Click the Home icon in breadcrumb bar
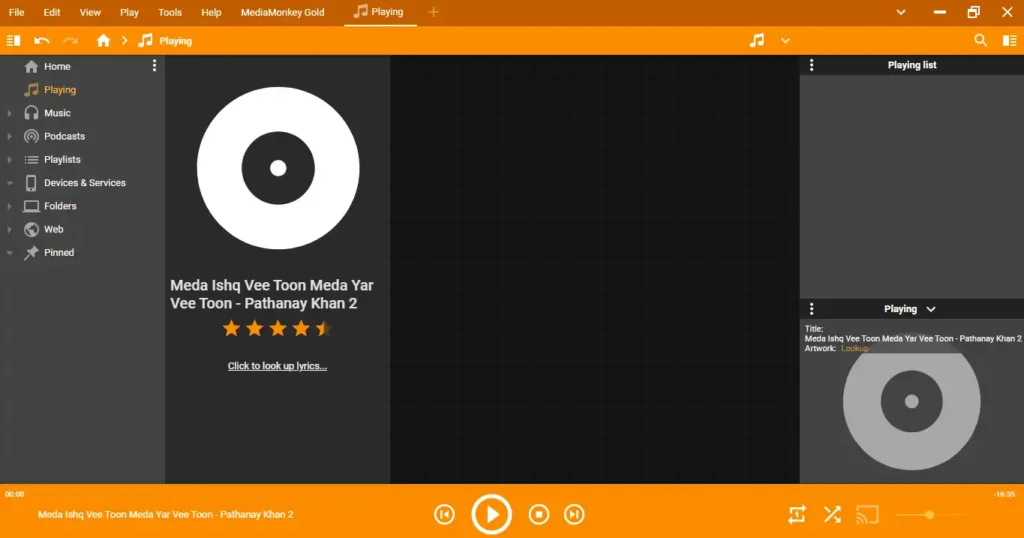This screenshot has width=1024, height=538. pyautogui.click(x=103, y=41)
